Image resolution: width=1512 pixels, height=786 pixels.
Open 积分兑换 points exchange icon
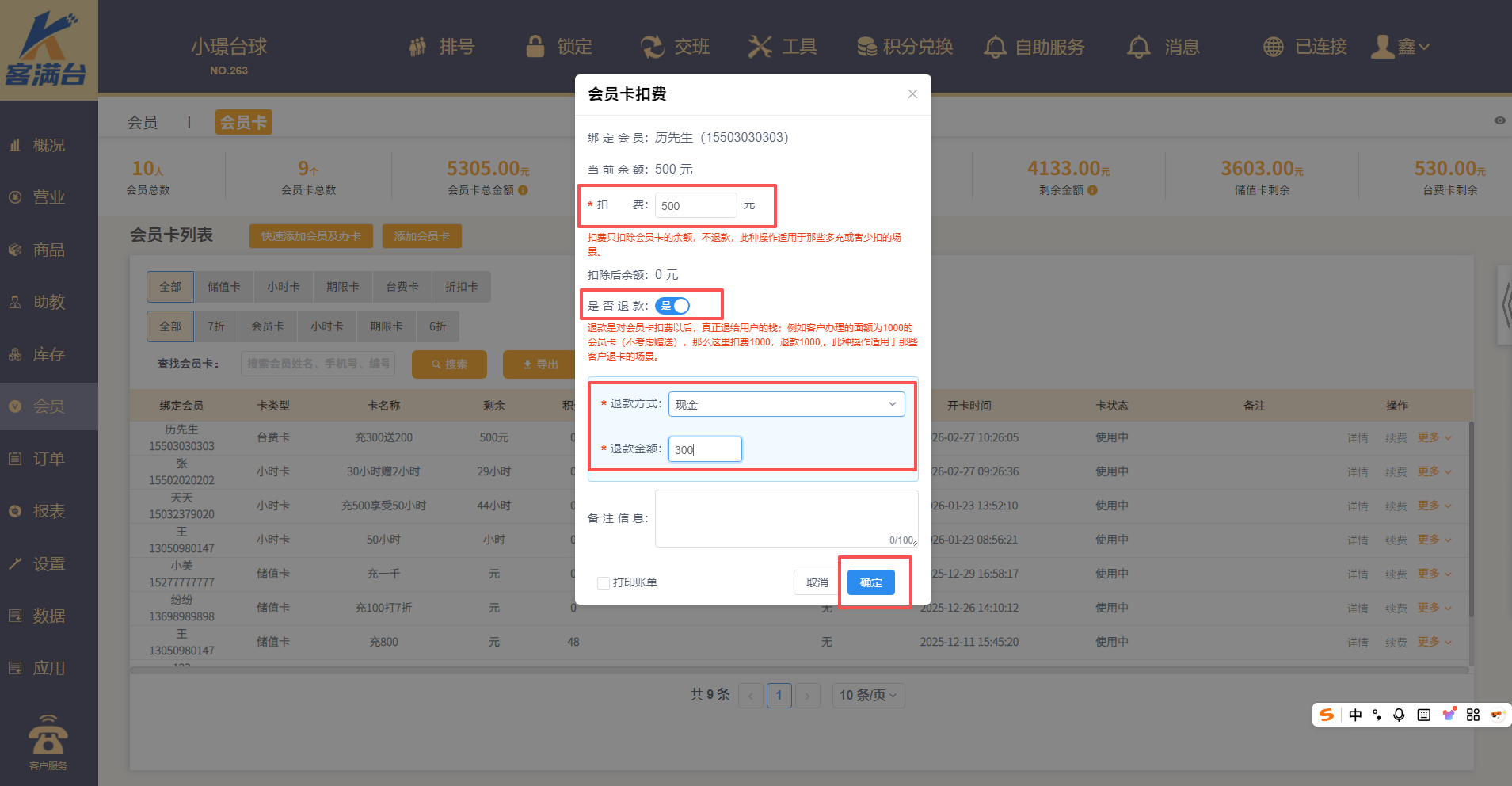(866, 47)
